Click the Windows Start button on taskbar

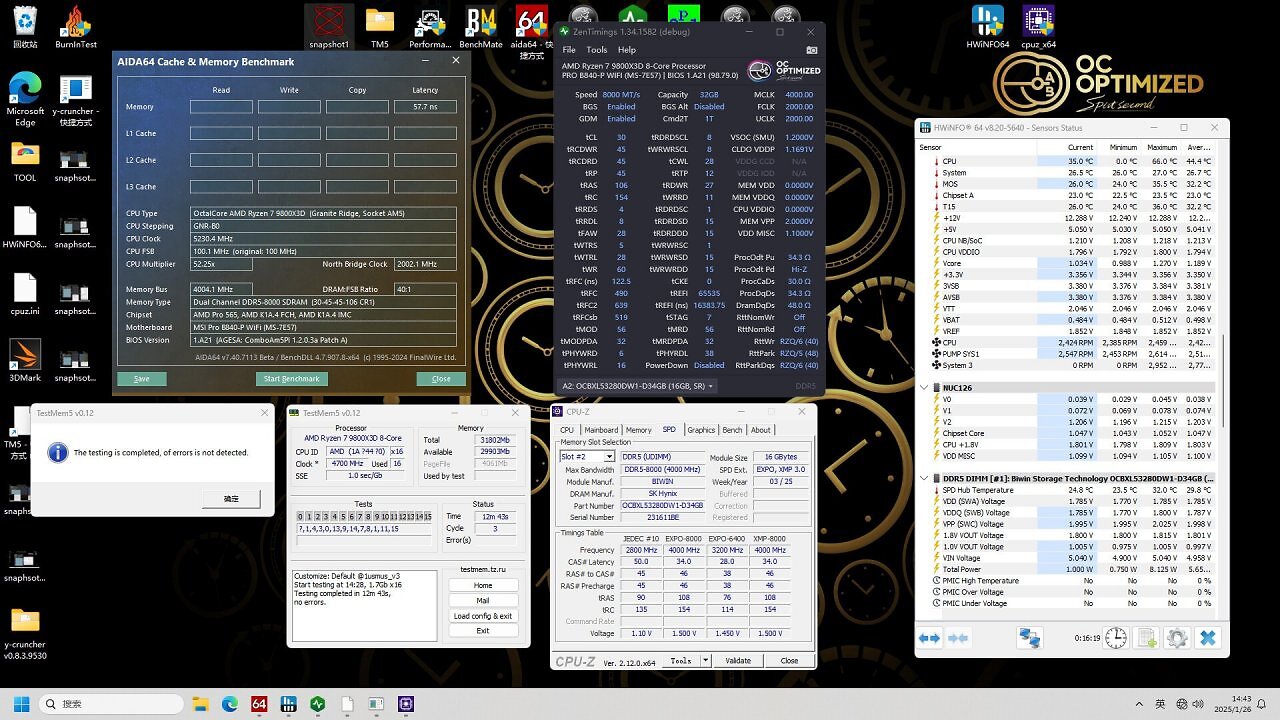click(x=19, y=704)
